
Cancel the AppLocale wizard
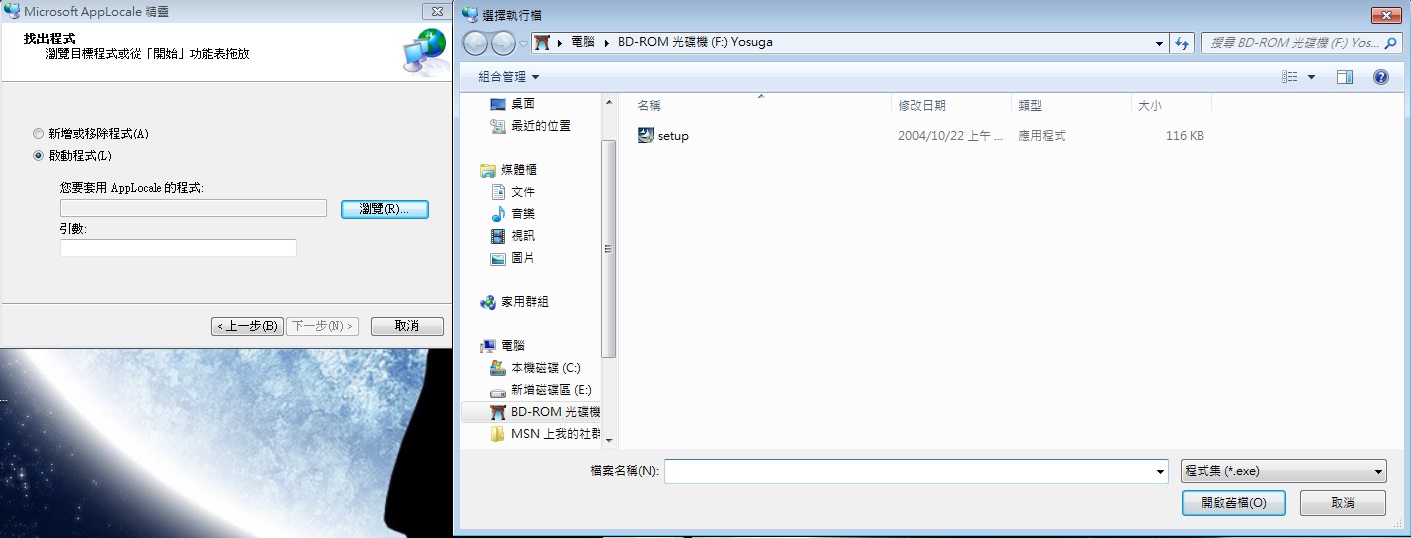pyautogui.click(x=407, y=326)
